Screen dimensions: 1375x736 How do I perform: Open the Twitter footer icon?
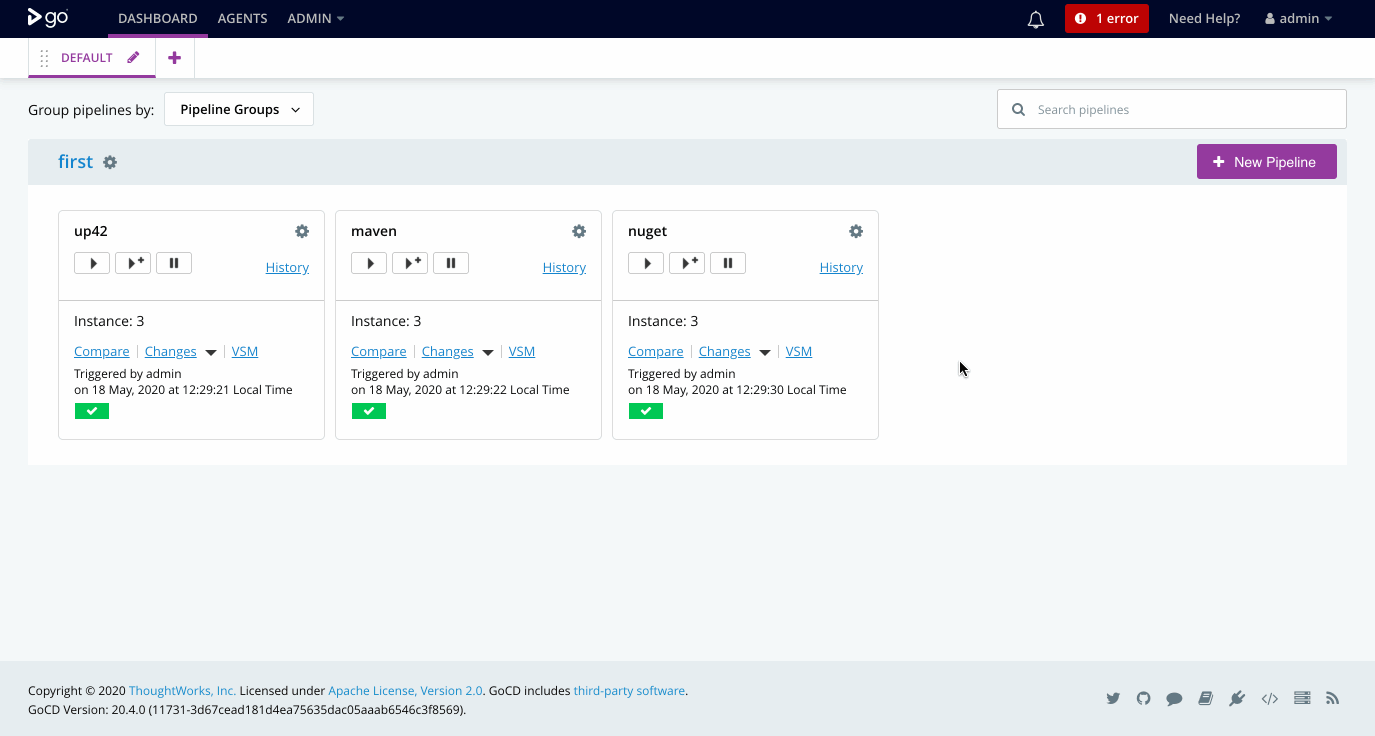coord(1113,698)
